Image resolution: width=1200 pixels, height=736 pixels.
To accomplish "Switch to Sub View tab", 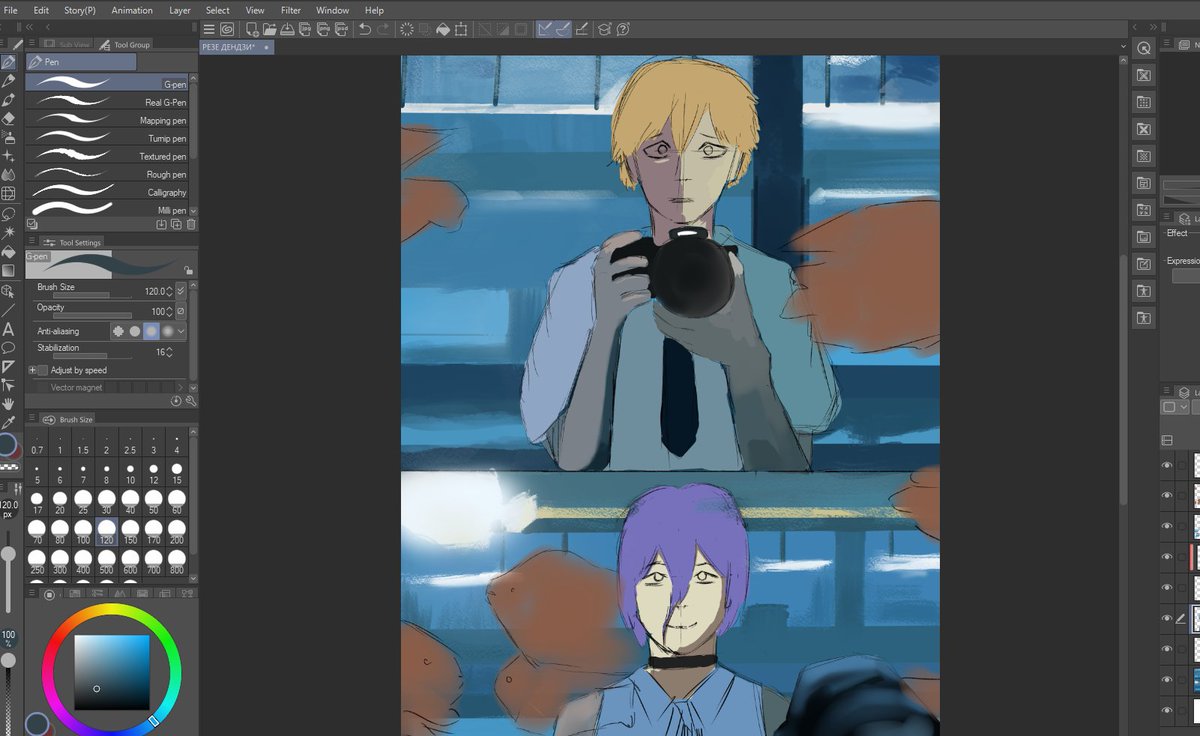I will pyautogui.click(x=68, y=44).
